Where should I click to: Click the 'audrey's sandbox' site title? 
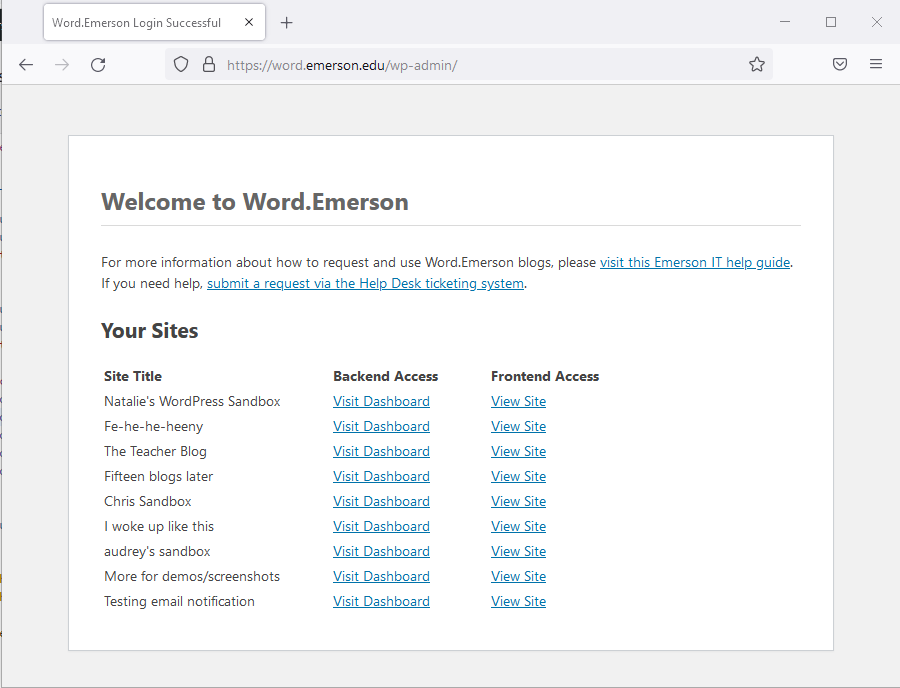click(157, 551)
